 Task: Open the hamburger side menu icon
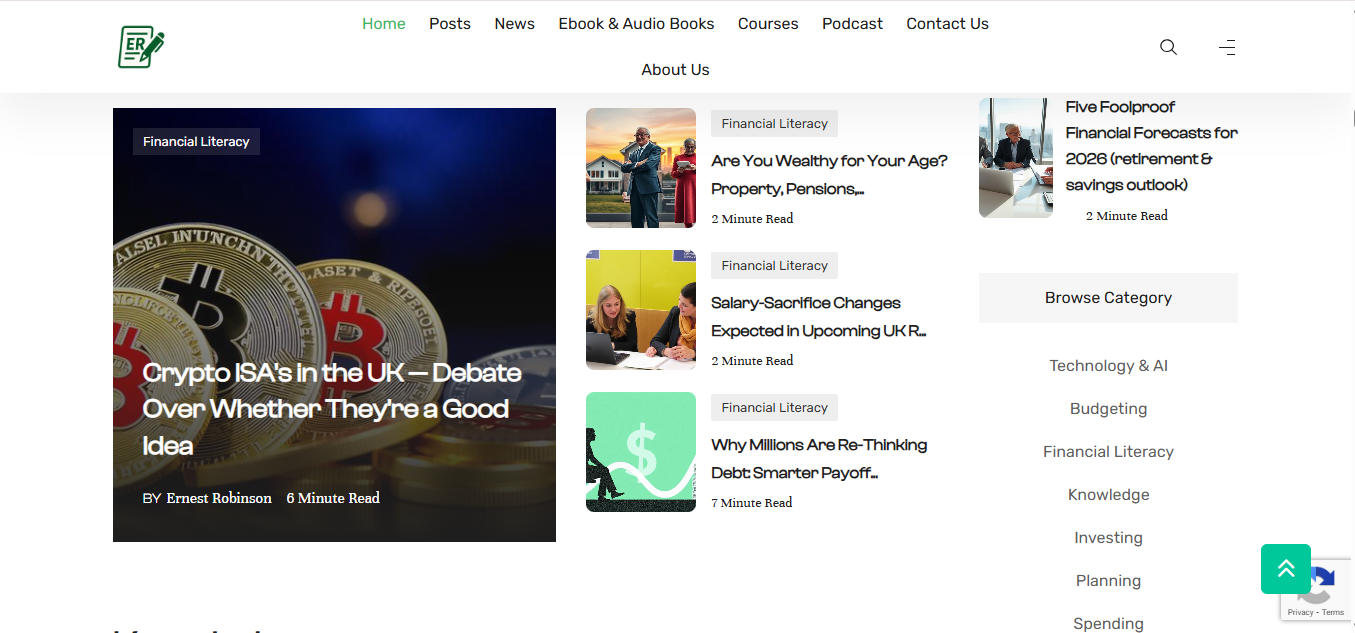pos(1227,47)
